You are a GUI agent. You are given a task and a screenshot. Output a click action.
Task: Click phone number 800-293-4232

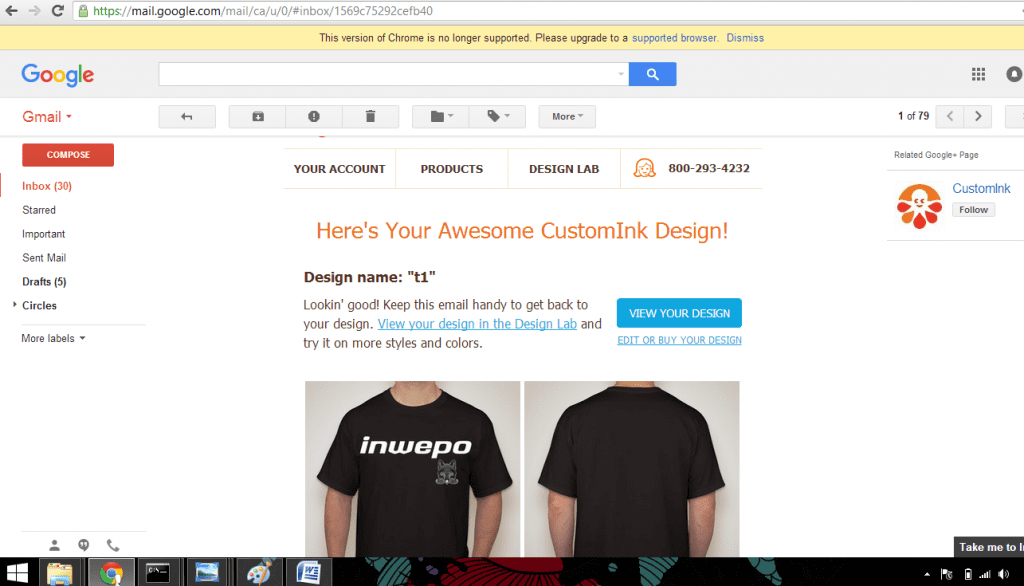[x=709, y=169]
